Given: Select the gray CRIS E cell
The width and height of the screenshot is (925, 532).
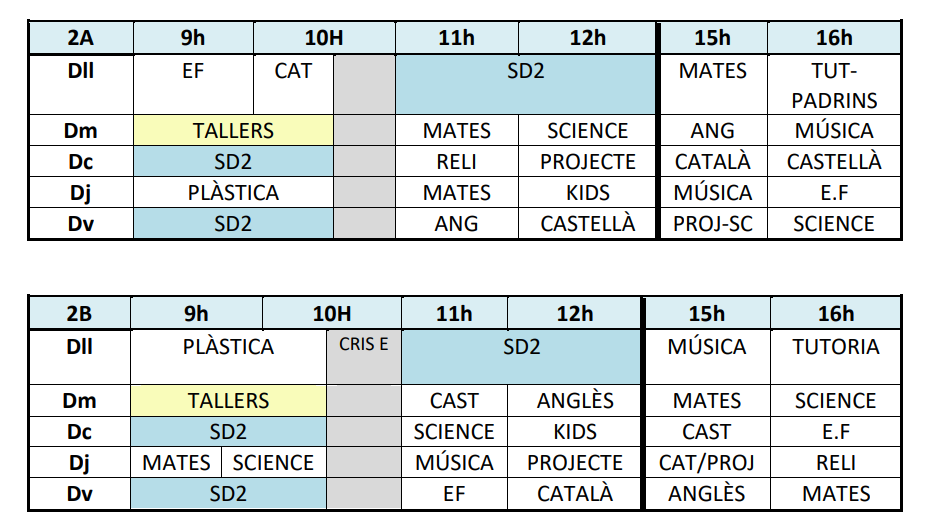Looking at the screenshot, I should (363, 346).
